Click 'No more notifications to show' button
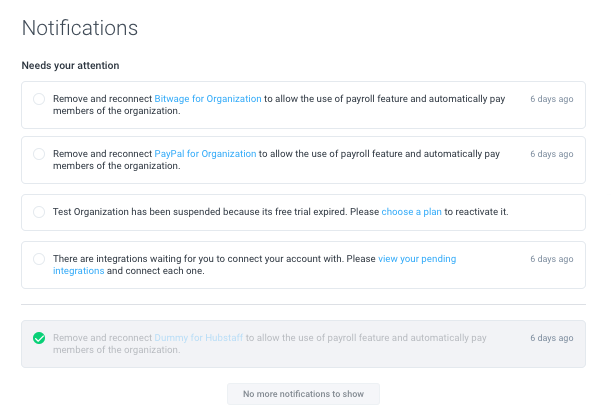Screen dimensions: 611x414 click(303, 394)
